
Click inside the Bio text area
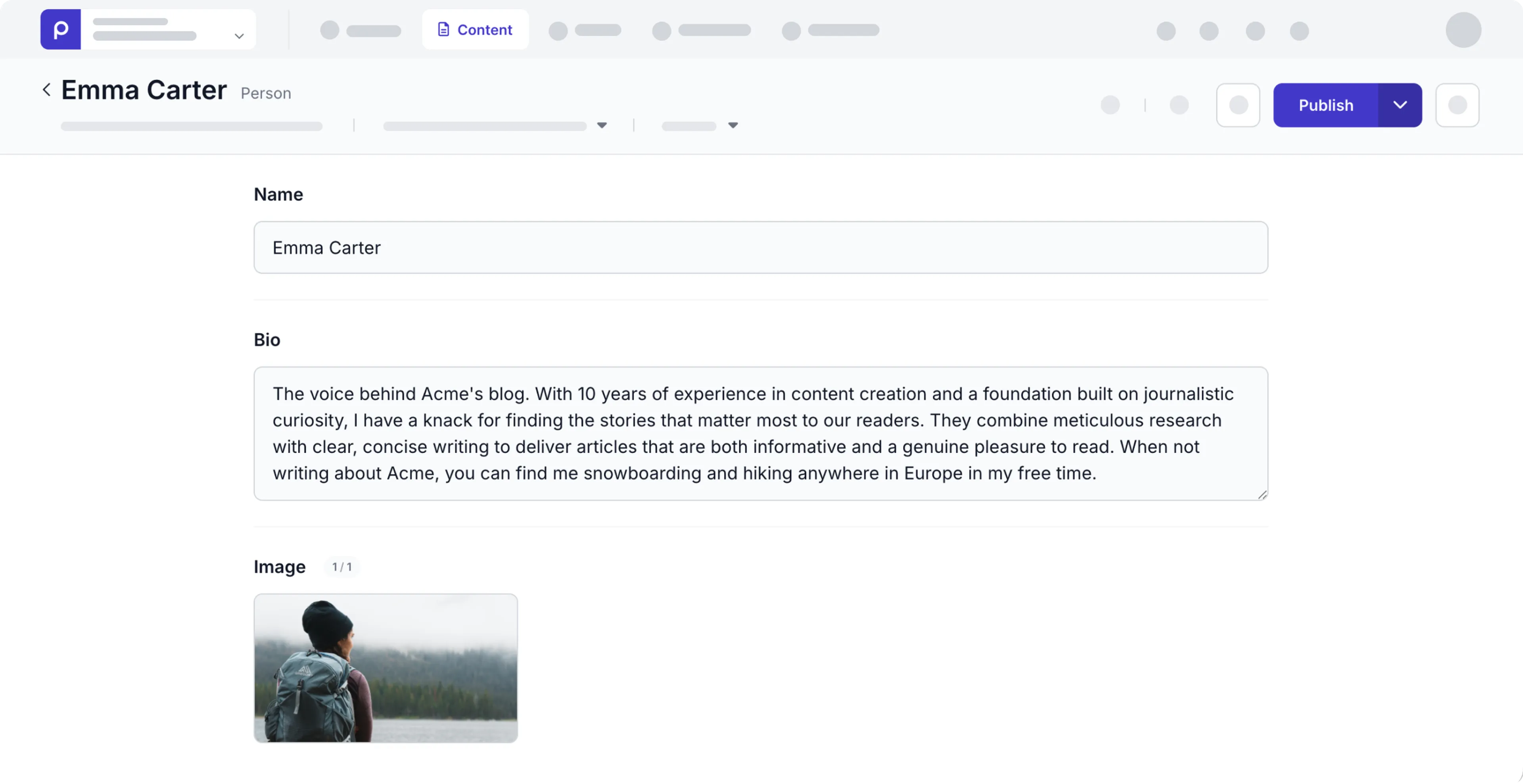[760, 433]
